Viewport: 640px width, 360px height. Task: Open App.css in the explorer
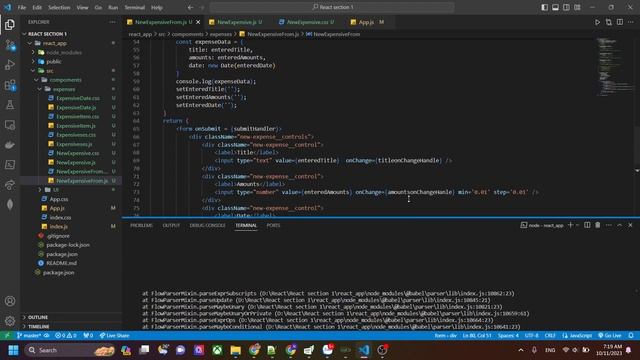click(59, 199)
